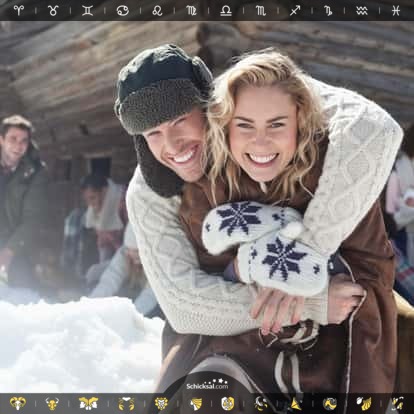Viewport: 414px width, 414px height.
Task: Select the Pisces glyph in the top bar
Action: pyautogui.click(x=396, y=10)
